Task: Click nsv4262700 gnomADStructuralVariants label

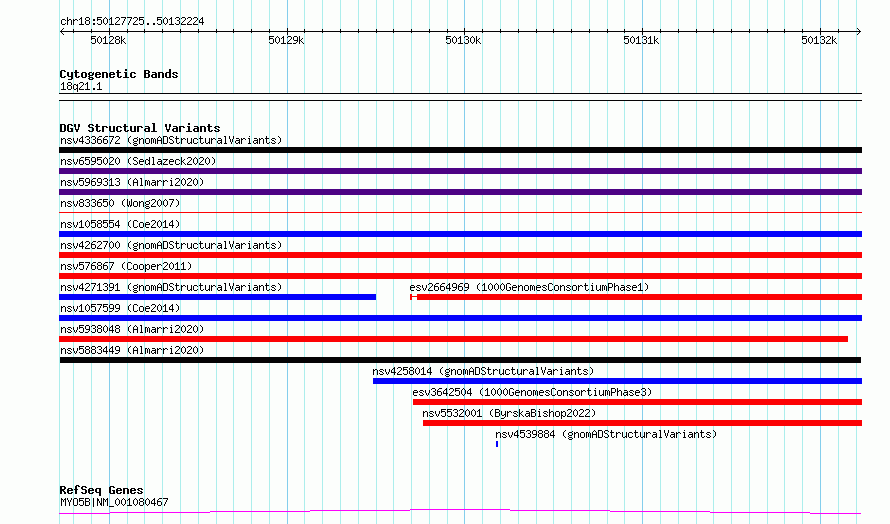Action: pos(171,245)
